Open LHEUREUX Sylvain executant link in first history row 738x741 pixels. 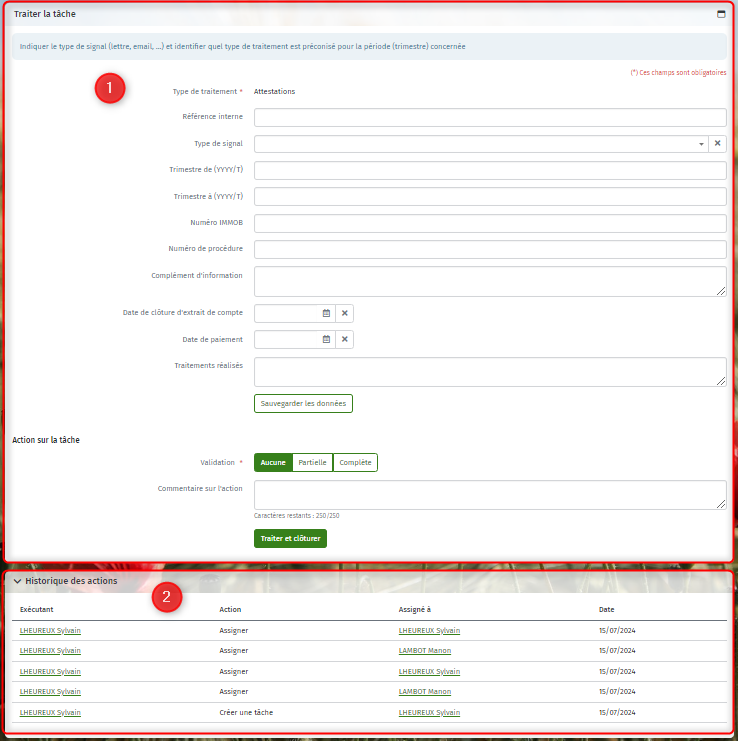click(50, 631)
